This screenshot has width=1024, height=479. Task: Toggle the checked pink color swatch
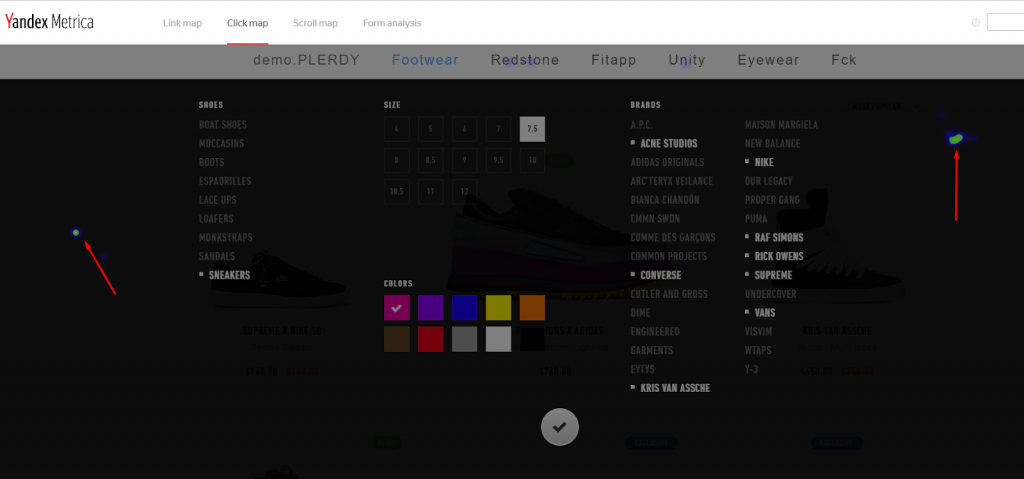[396, 308]
